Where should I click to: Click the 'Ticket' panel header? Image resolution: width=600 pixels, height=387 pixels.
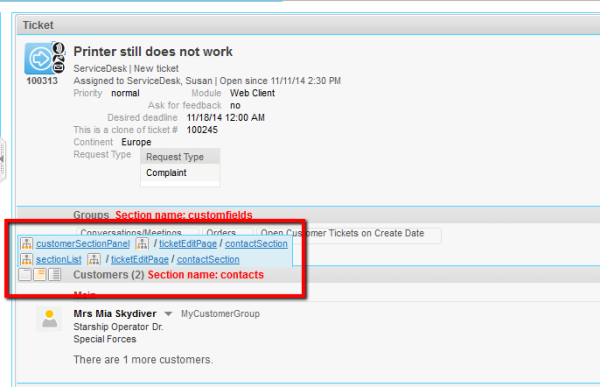tap(38, 25)
